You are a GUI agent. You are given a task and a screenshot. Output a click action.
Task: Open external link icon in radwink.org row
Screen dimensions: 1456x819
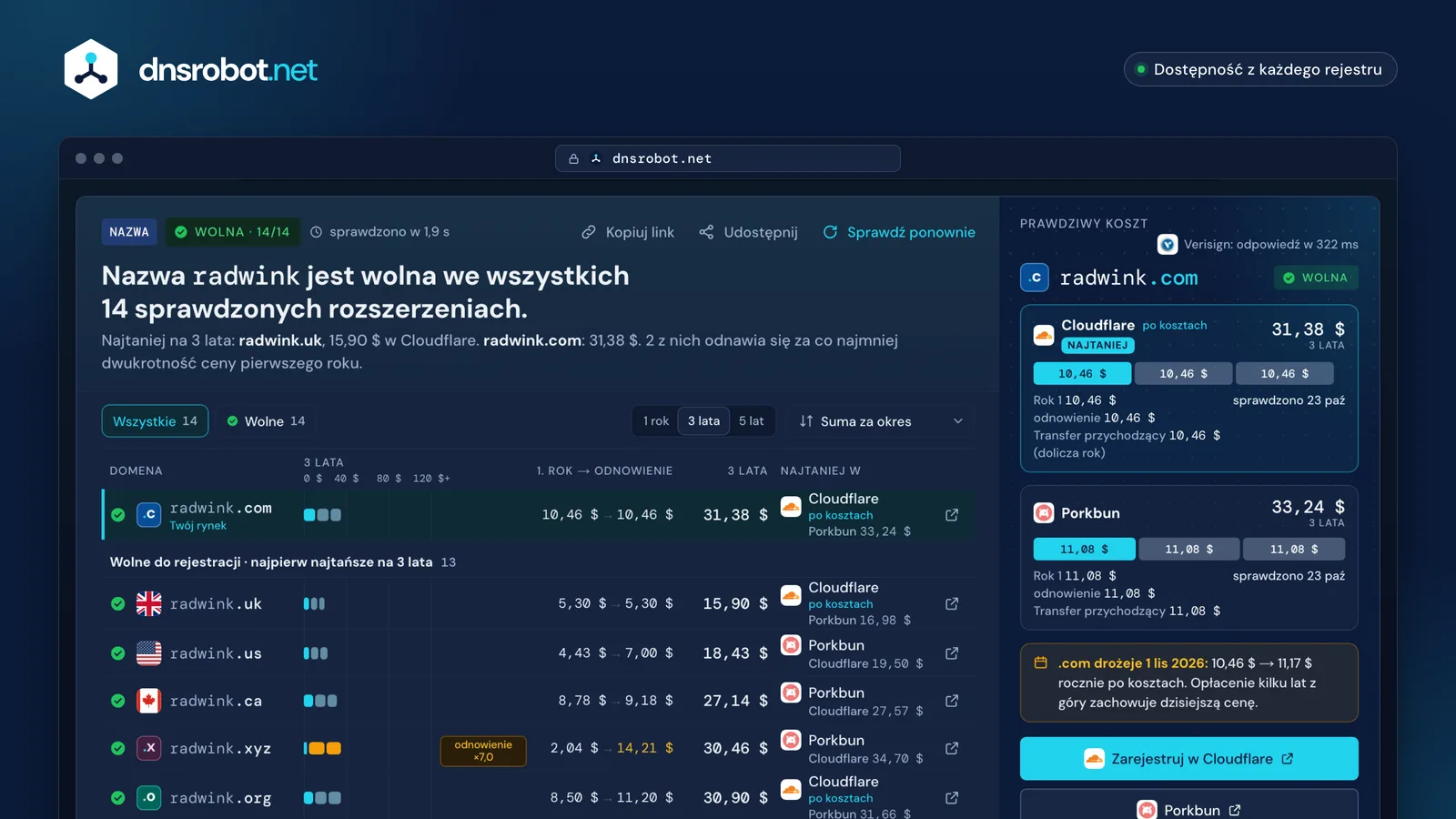click(952, 798)
